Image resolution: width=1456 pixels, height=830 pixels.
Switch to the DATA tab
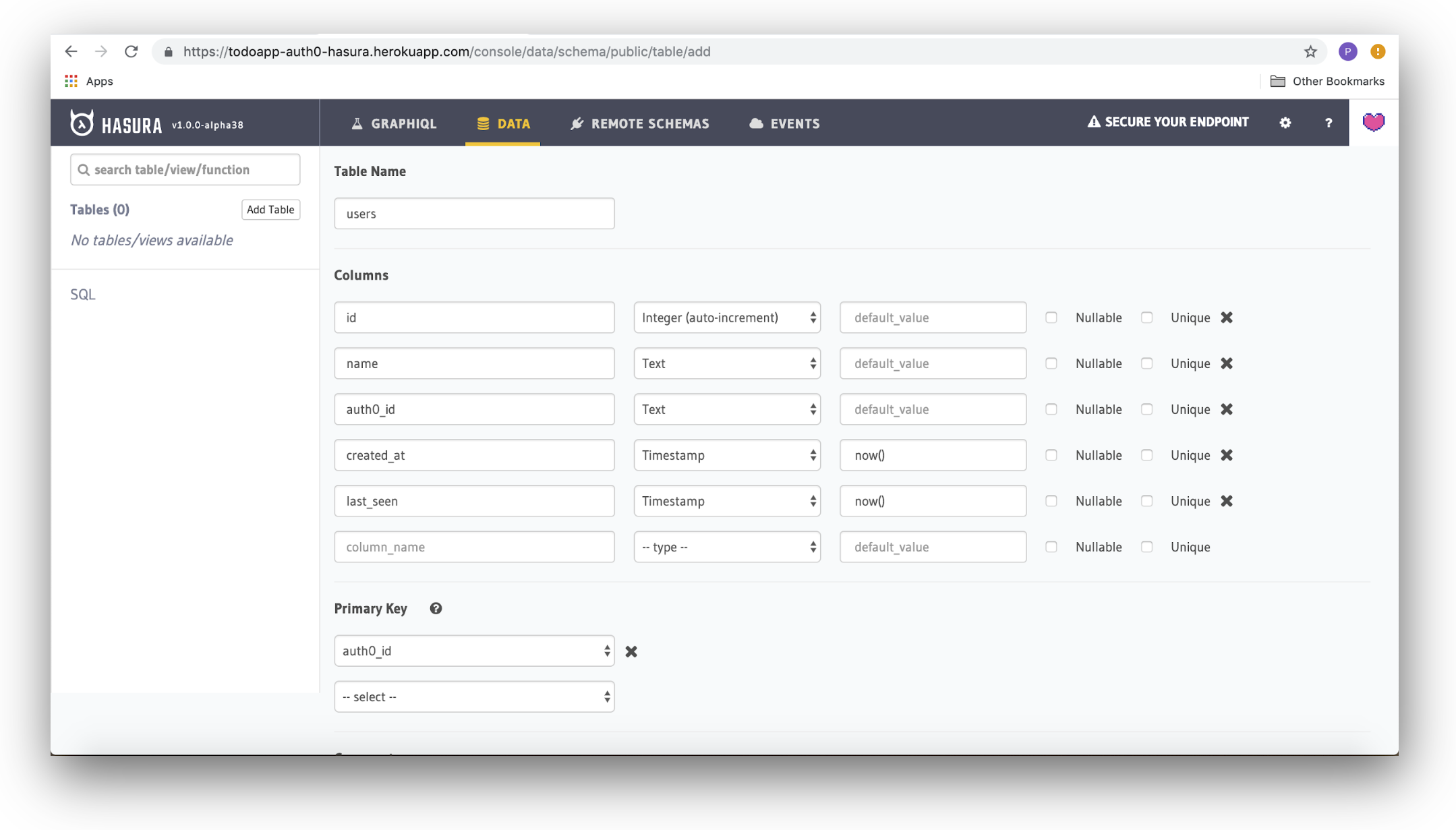point(503,122)
